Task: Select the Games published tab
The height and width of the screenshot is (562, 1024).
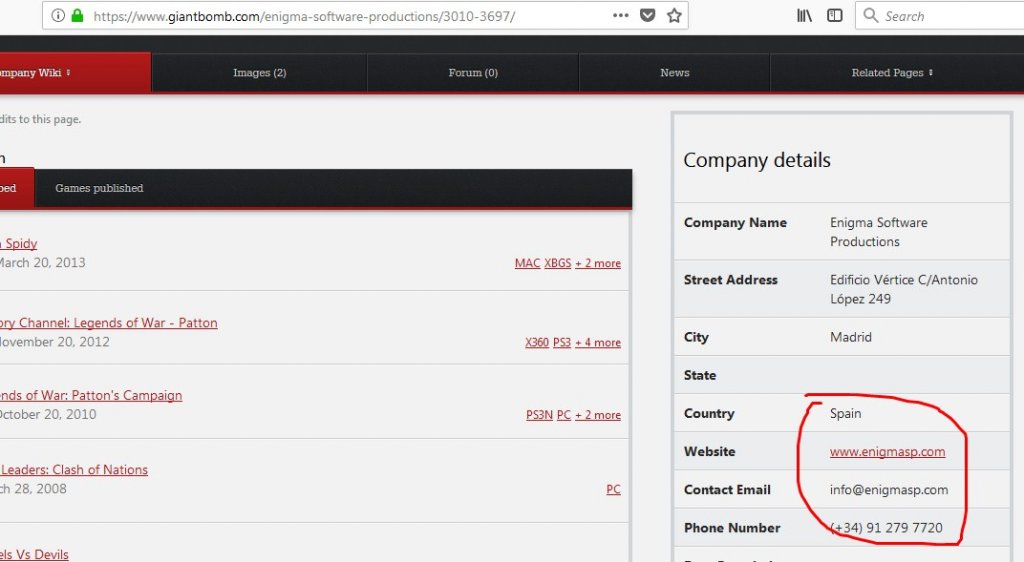Action: [x=99, y=188]
